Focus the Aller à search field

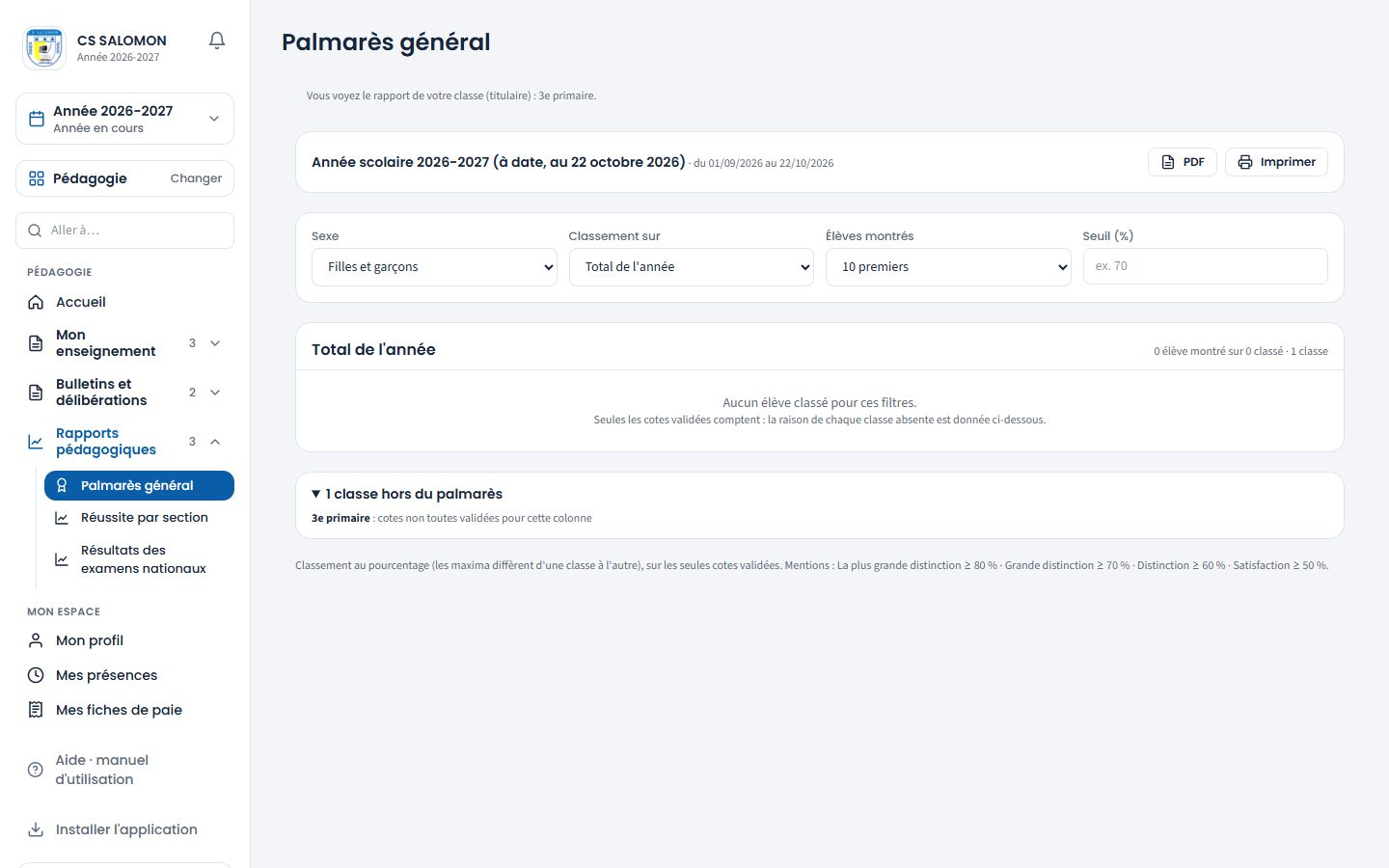(124, 231)
